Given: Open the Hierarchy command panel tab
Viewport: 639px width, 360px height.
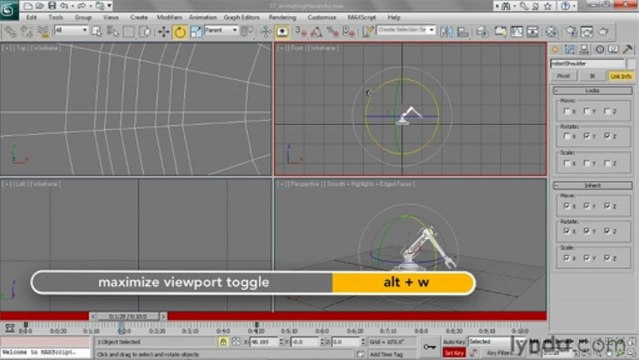Looking at the screenshot, I should pos(584,49).
